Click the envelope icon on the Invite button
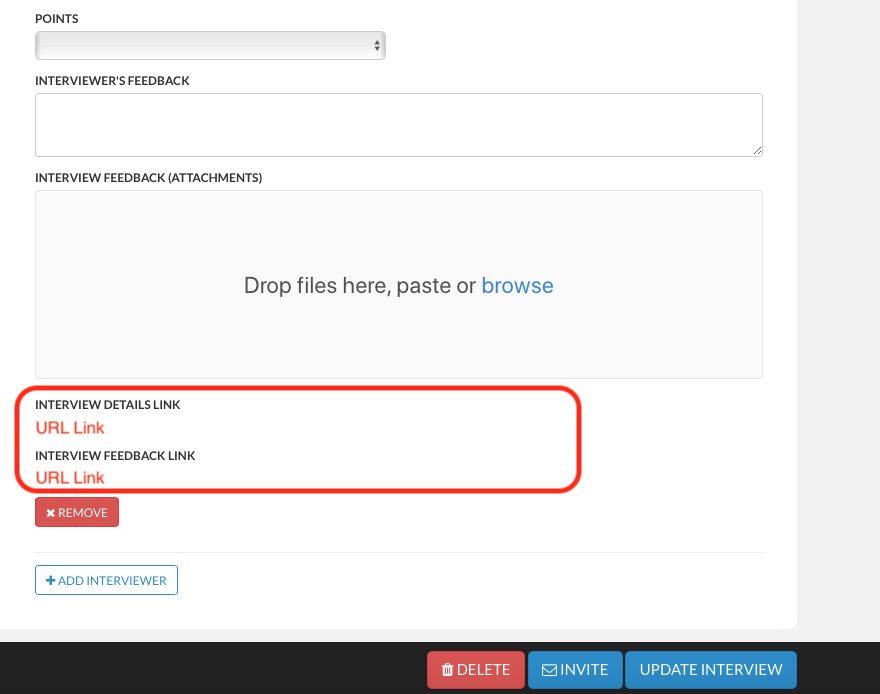The height and width of the screenshot is (694, 880). point(549,670)
